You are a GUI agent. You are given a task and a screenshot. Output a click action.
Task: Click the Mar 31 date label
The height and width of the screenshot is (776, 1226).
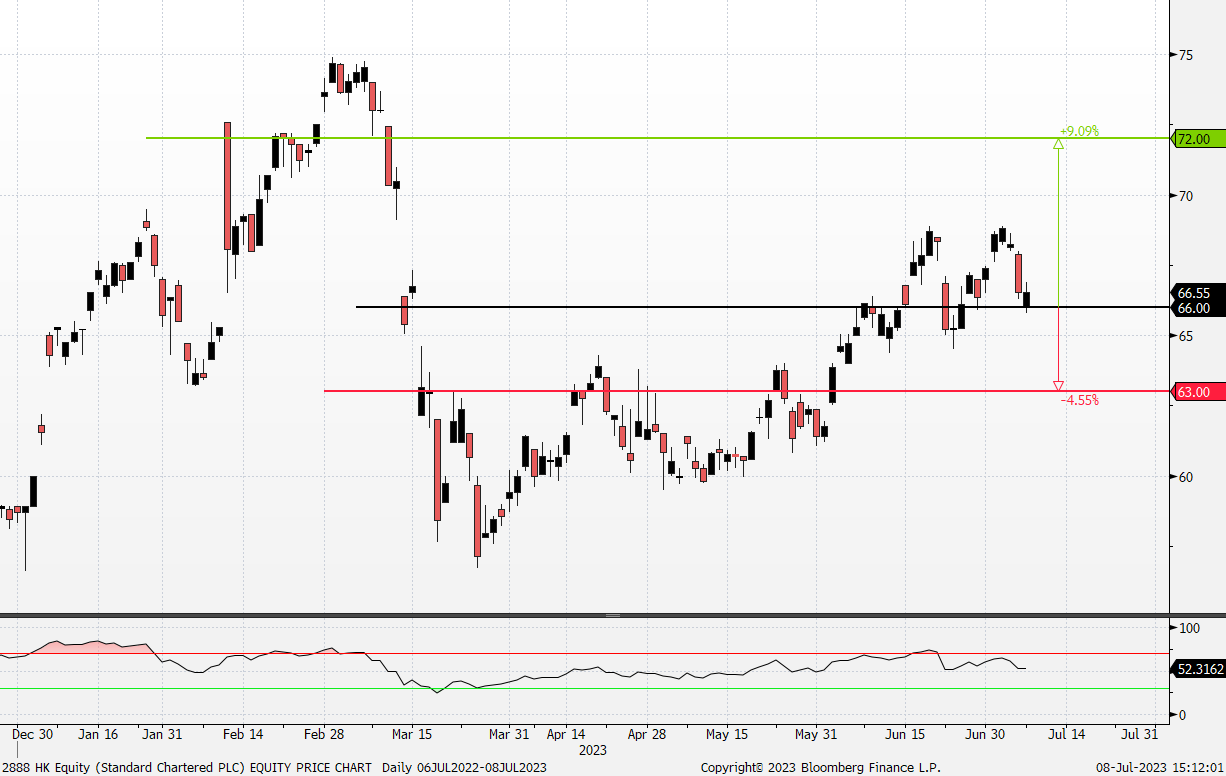pyautogui.click(x=509, y=734)
